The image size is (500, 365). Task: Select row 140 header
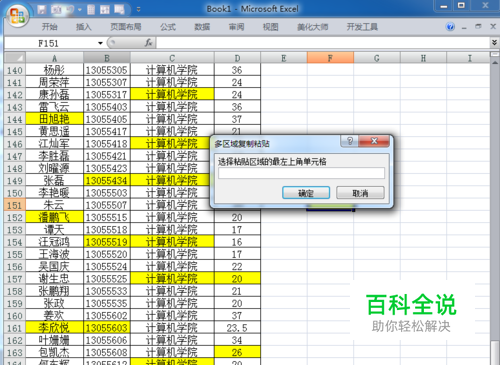pos(15,70)
